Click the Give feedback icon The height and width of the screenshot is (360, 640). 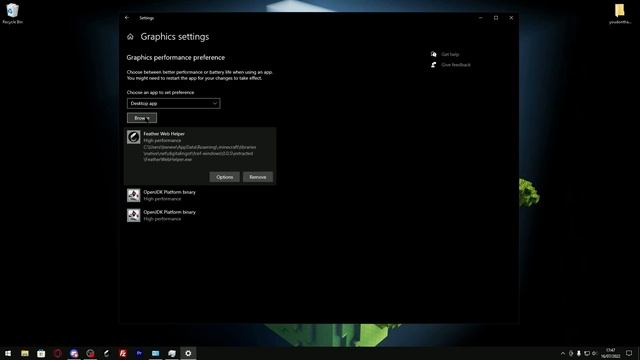click(x=433, y=64)
